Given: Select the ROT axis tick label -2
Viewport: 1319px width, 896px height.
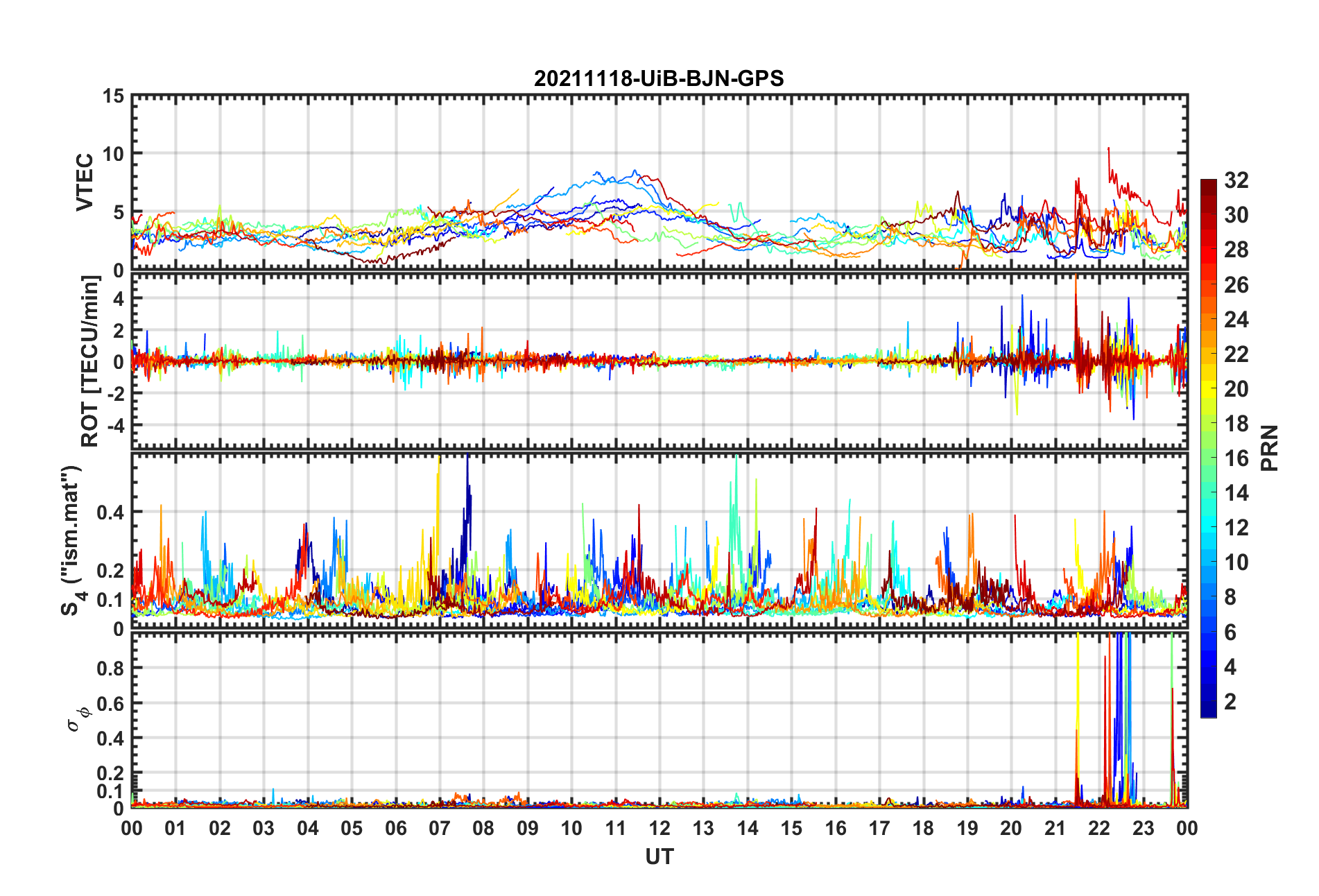Looking at the screenshot, I should 114,393.
